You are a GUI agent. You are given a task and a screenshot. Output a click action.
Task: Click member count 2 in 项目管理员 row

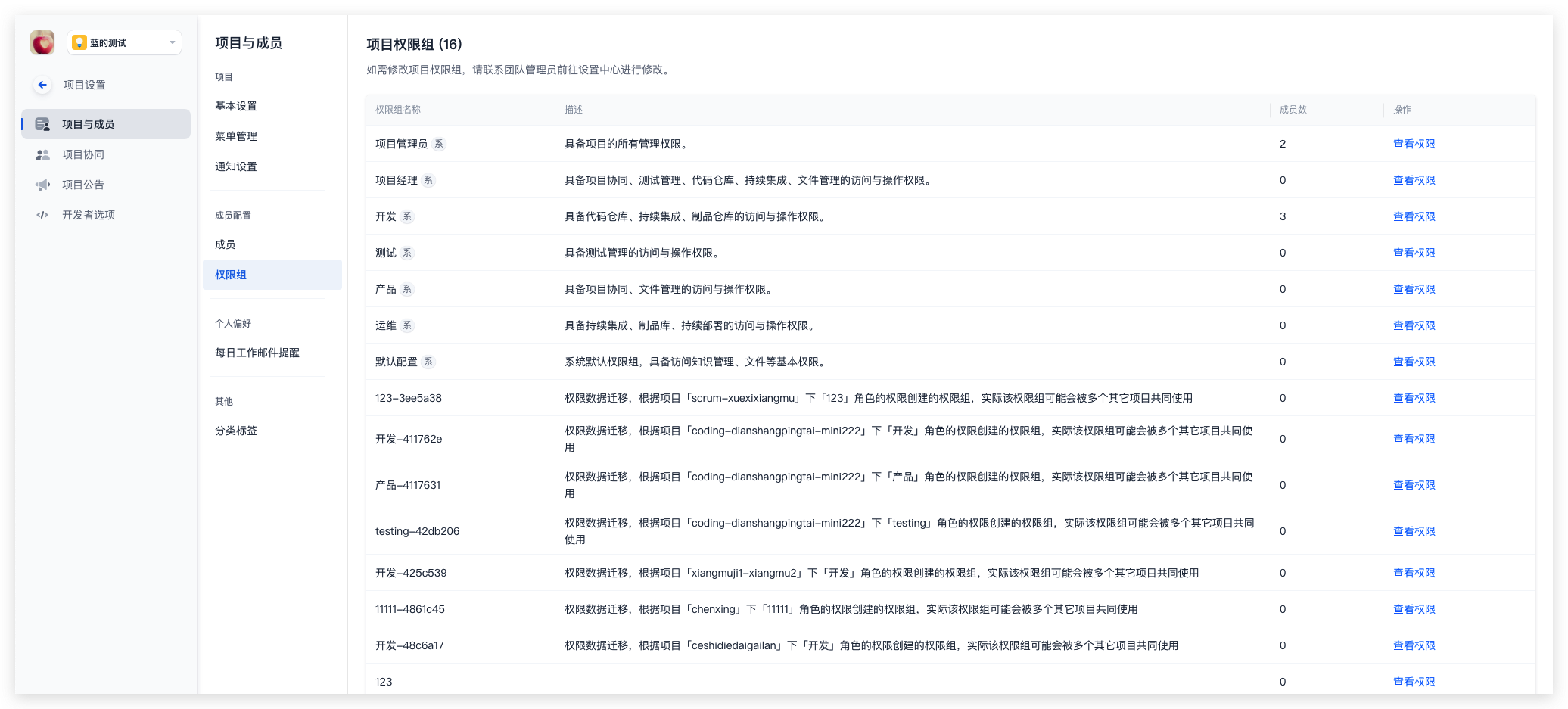pos(1283,144)
